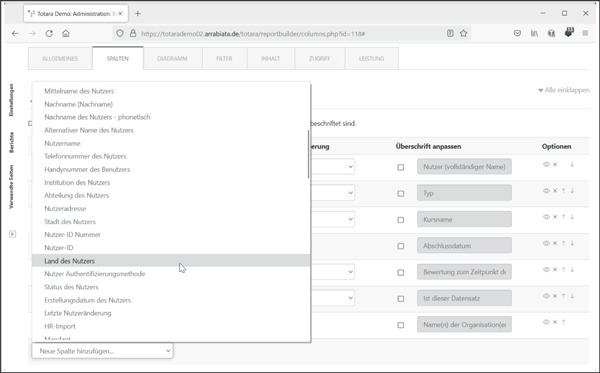The width and height of the screenshot is (600, 373).
Task: Open the Neue Spalte hinzufügen dropdown
Action: pos(102,351)
